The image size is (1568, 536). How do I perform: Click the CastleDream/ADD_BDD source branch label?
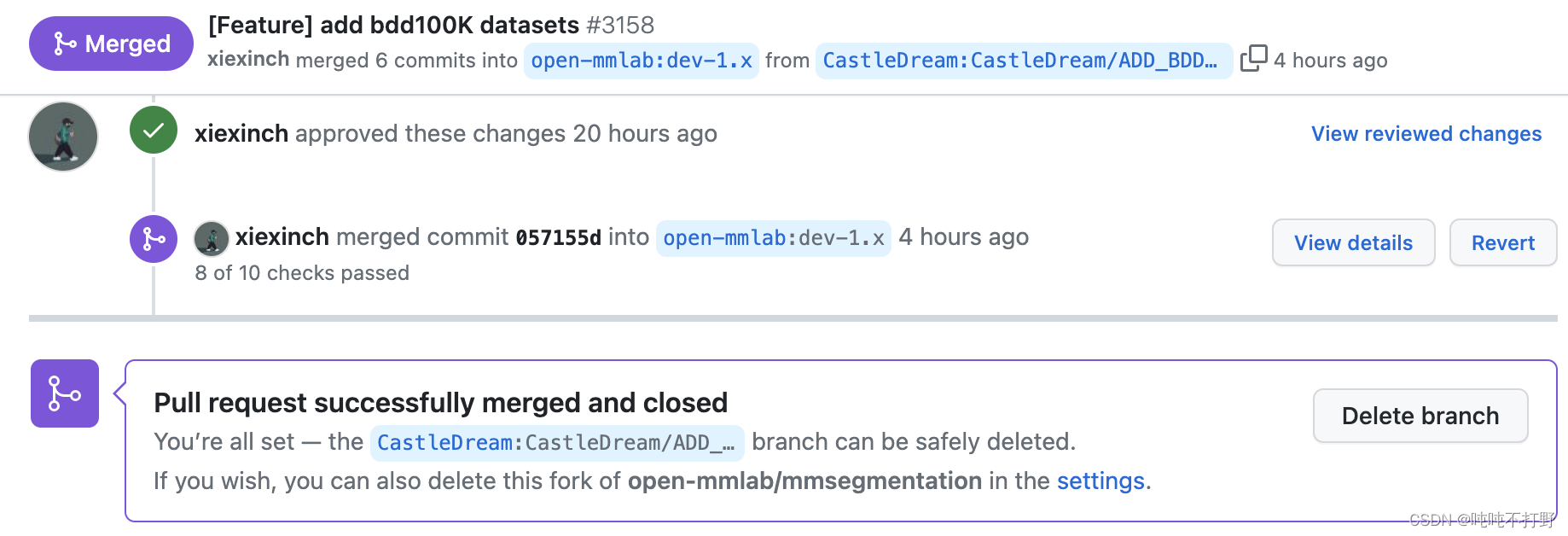[1023, 60]
